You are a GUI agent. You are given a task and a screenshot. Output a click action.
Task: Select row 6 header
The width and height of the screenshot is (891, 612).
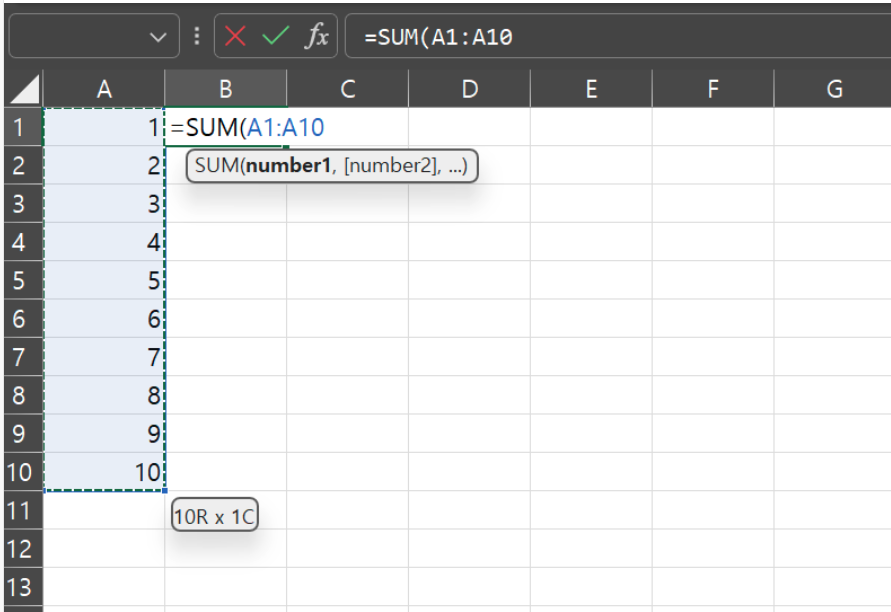pos(24,319)
